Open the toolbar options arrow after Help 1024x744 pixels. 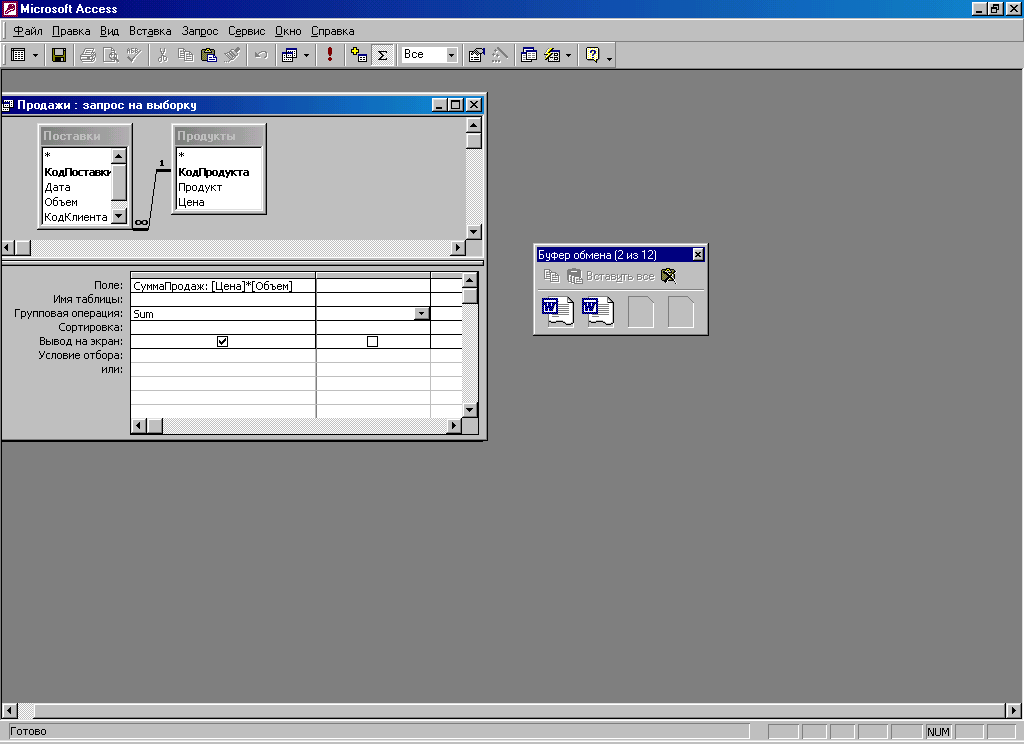[609, 58]
